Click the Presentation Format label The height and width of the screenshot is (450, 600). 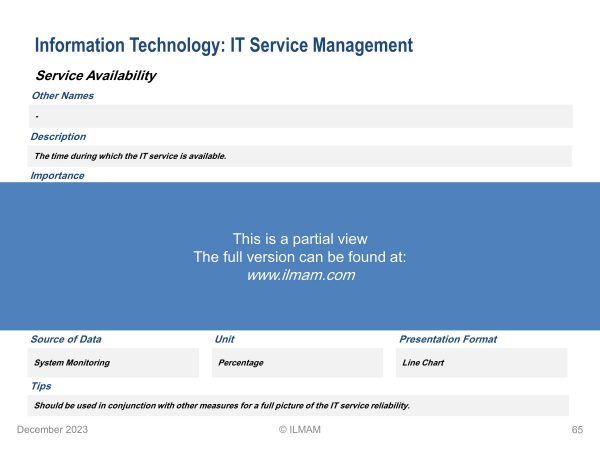(448, 339)
